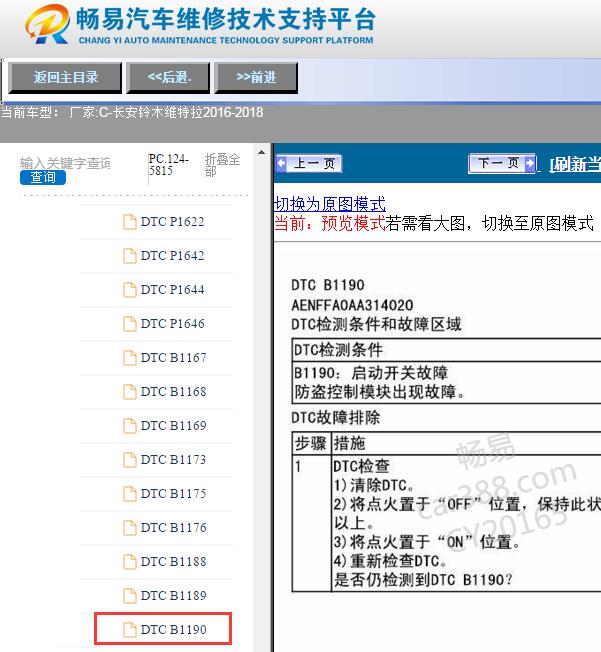Click document icon beside DTC P1644
Screen dimensions: 601x652
pyautogui.click(x=130, y=290)
